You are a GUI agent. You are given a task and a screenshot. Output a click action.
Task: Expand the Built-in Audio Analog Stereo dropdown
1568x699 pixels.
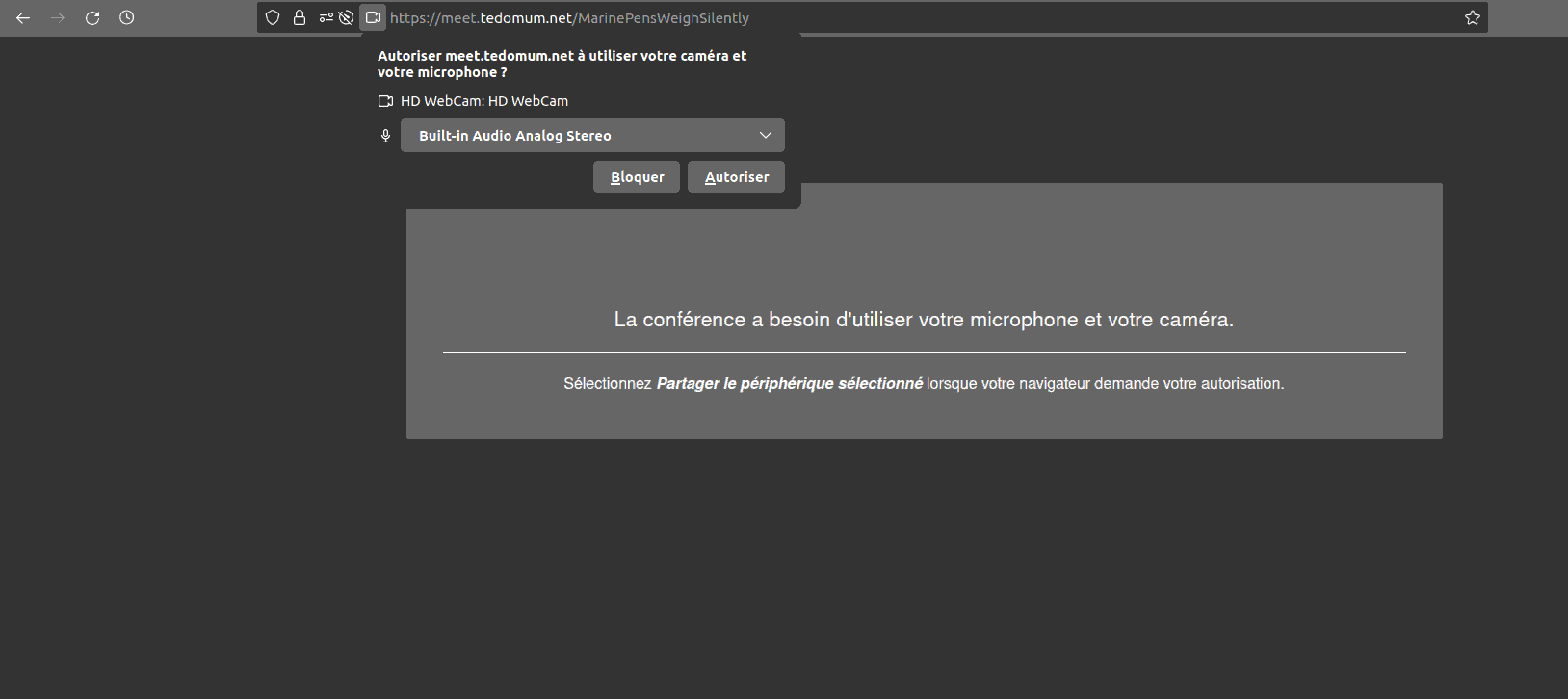(x=592, y=136)
